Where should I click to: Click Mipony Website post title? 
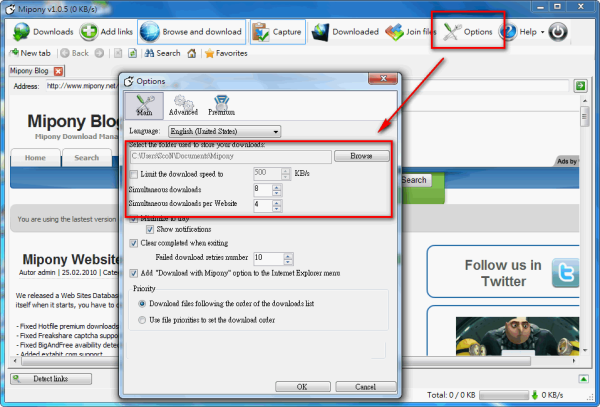coord(71,260)
